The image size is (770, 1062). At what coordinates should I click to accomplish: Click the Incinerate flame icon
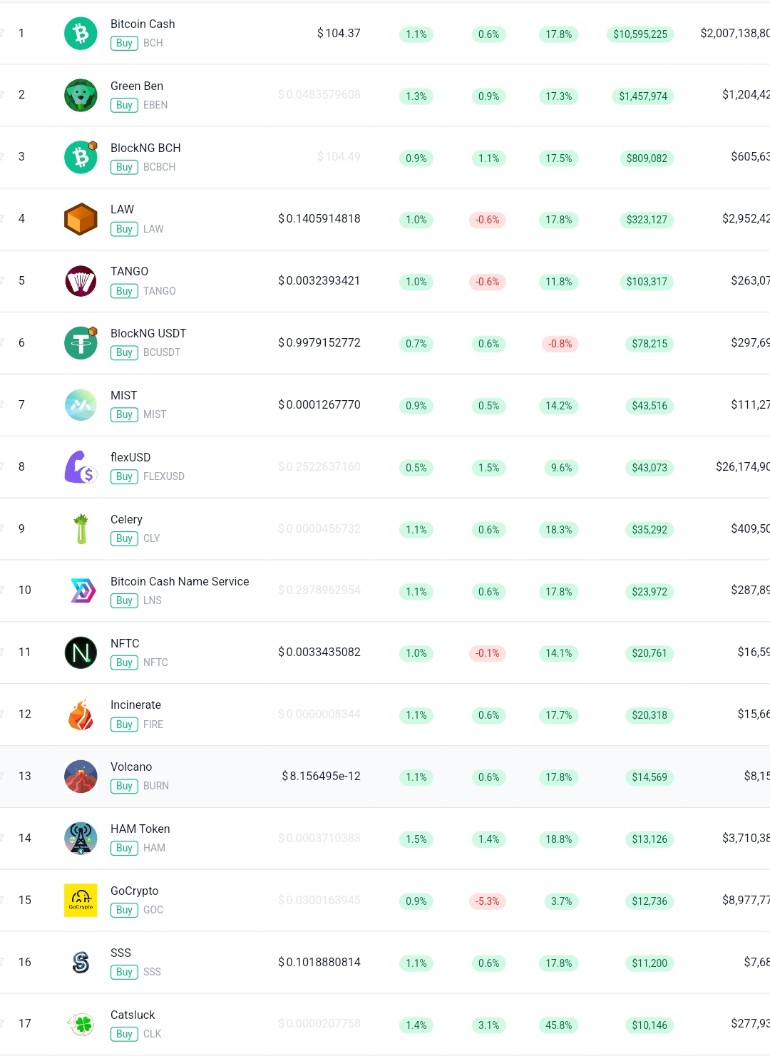(81, 715)
